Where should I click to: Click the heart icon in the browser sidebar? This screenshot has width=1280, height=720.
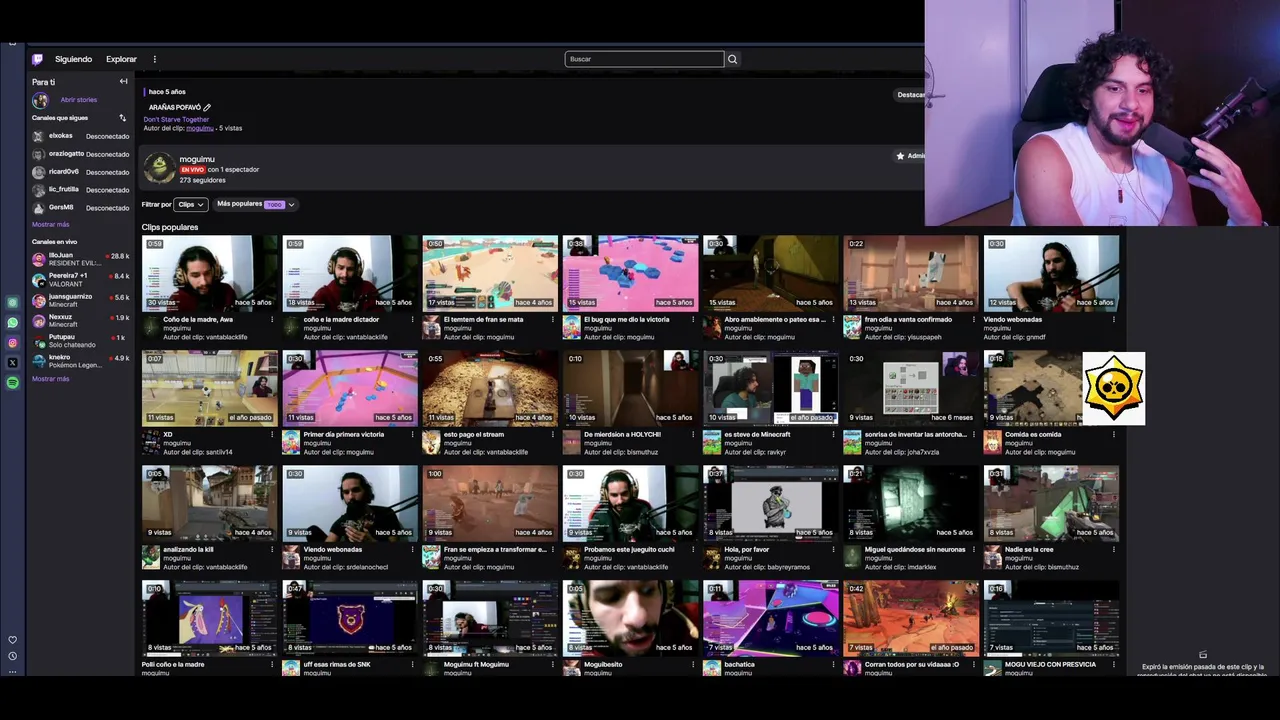tap(12, 640)
